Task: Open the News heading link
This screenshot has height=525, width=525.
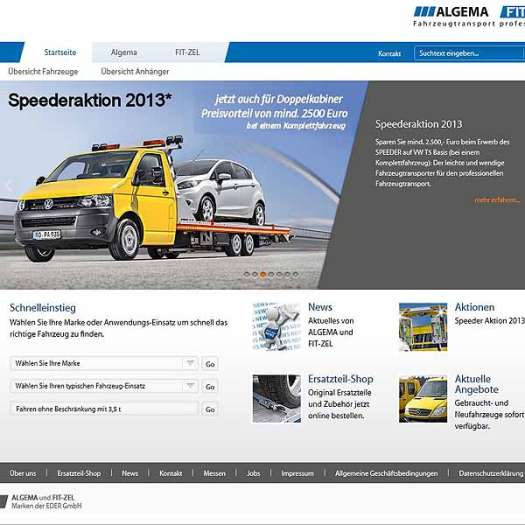Action: tap(320, 307)
